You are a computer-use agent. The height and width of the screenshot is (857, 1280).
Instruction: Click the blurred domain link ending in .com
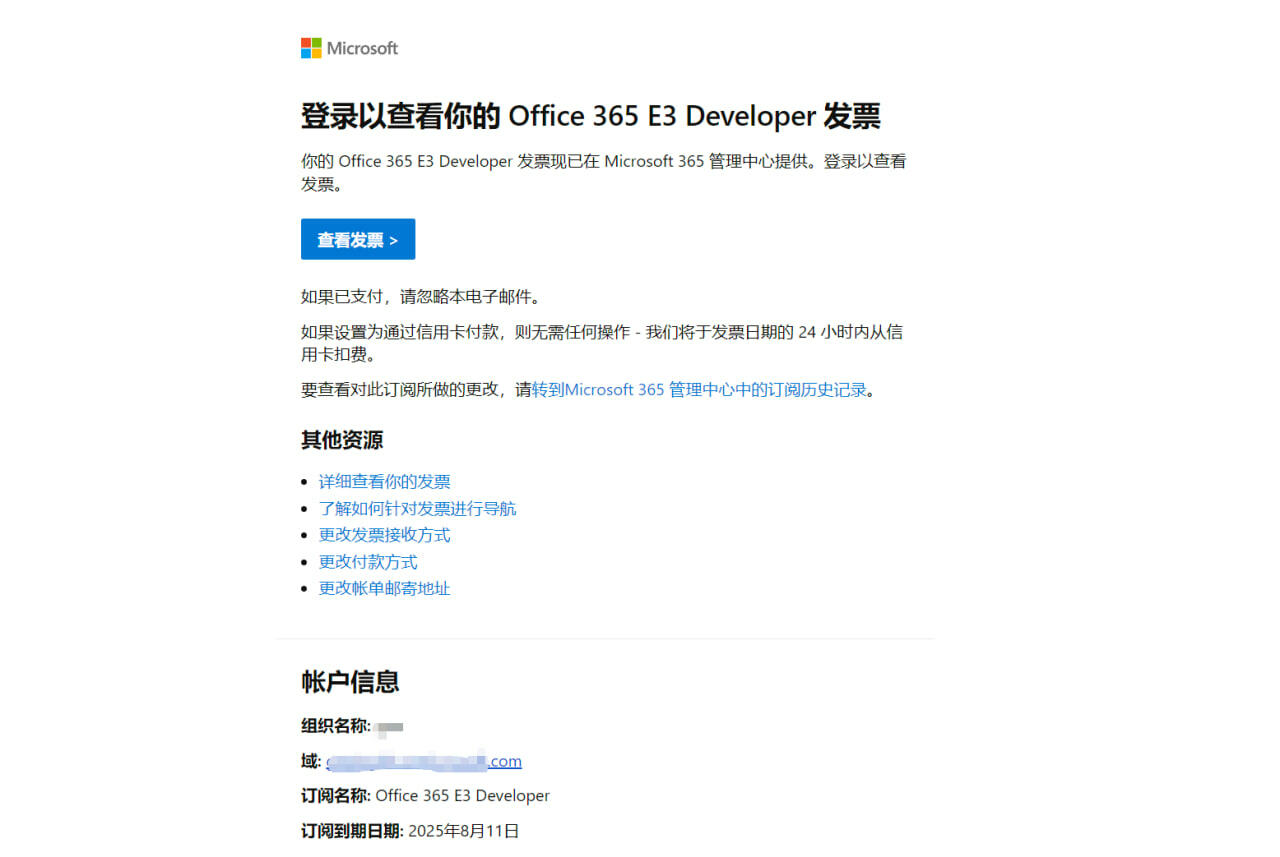pyautogui.click(x=424, y=761)
